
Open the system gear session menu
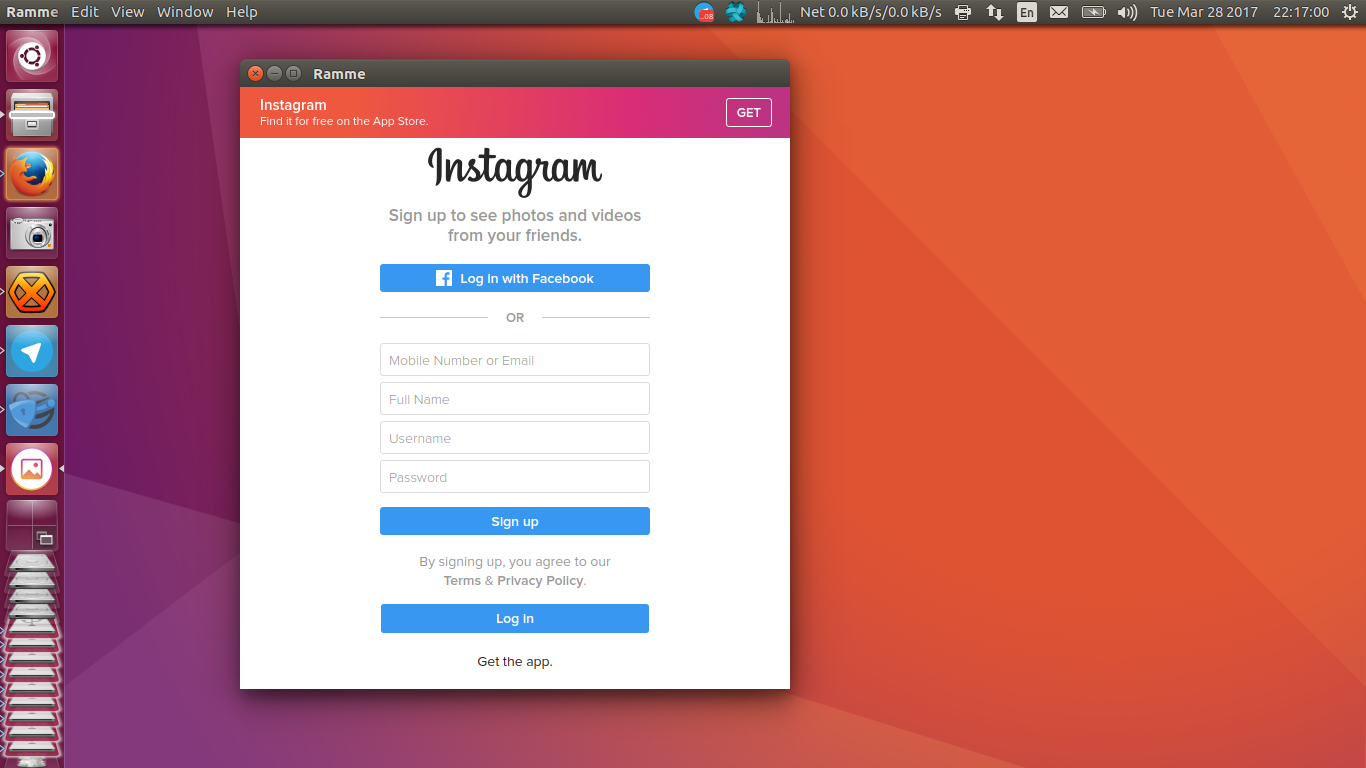tap(1348, 12)
